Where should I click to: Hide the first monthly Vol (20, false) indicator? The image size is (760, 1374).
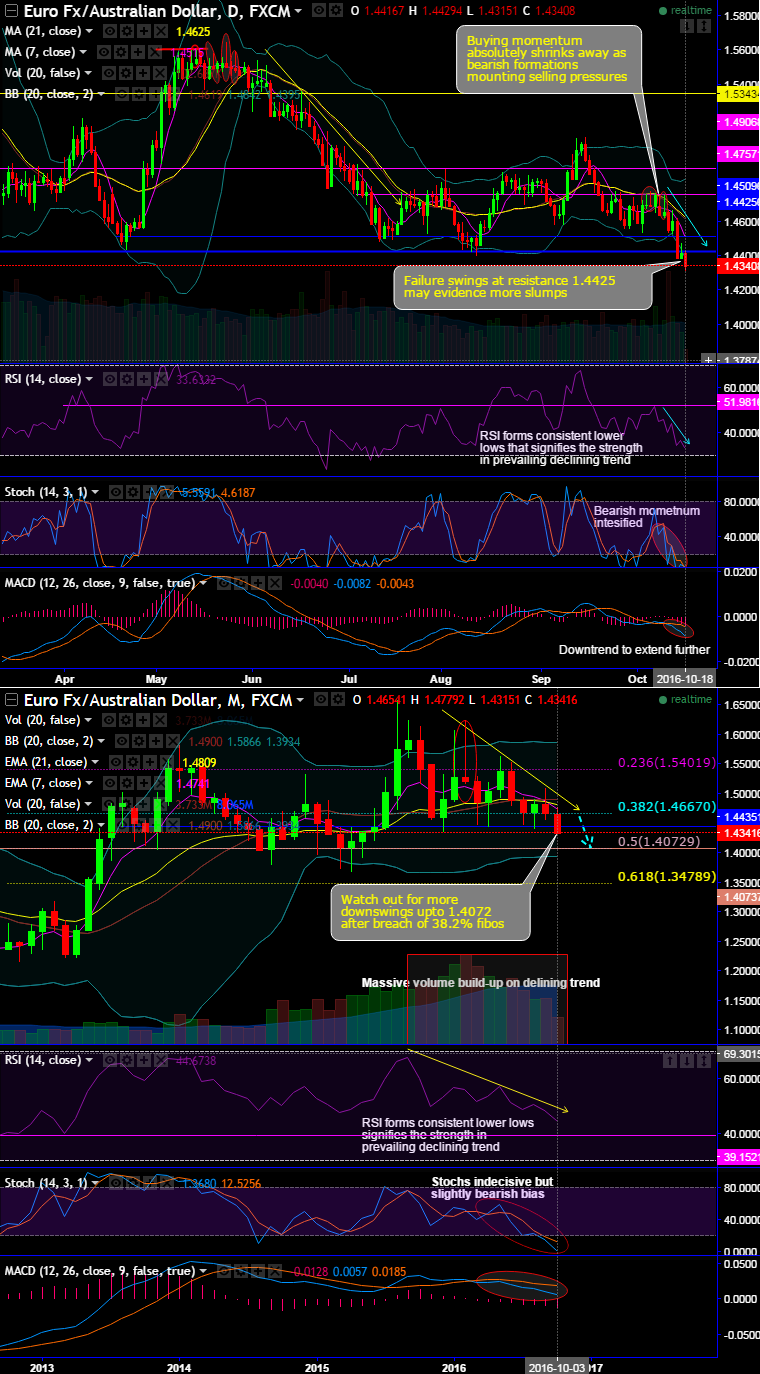coord(109,720)
